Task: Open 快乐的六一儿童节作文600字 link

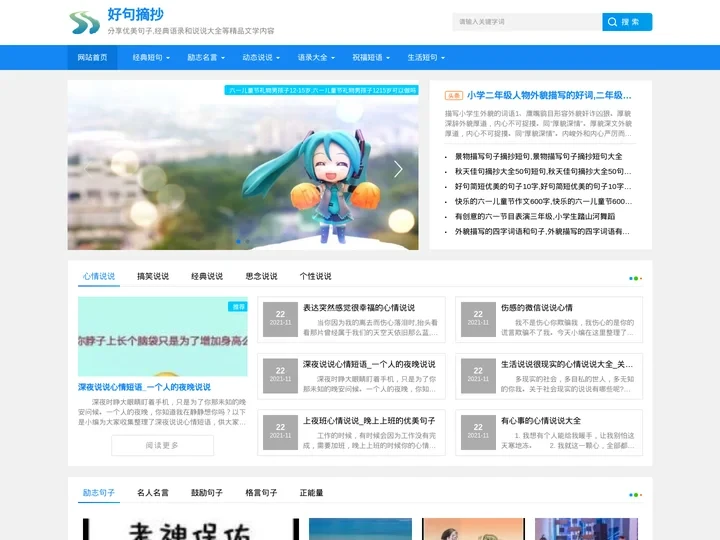Action: (x=543, y=201)
